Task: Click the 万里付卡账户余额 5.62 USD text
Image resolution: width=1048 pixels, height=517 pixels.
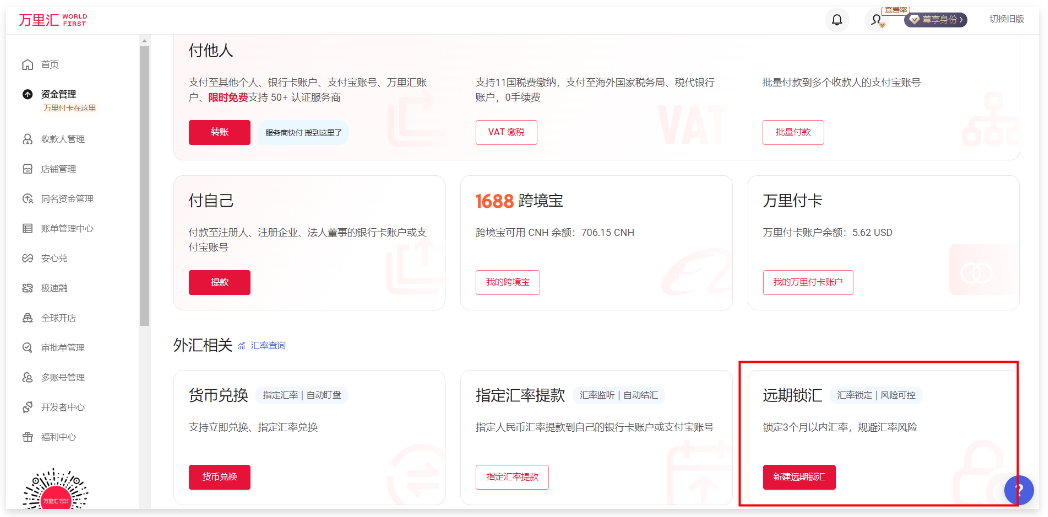Action: [827, 233]
